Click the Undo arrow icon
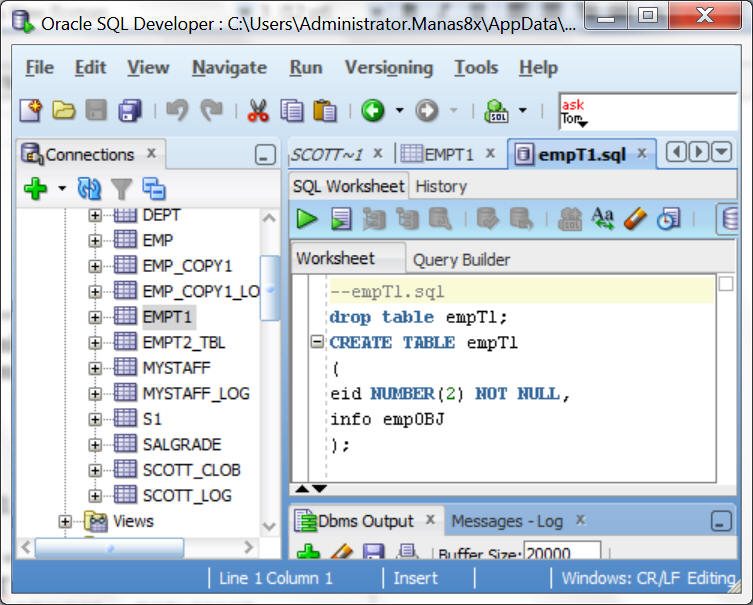The image size is (753, 605). tap(177, 110)
